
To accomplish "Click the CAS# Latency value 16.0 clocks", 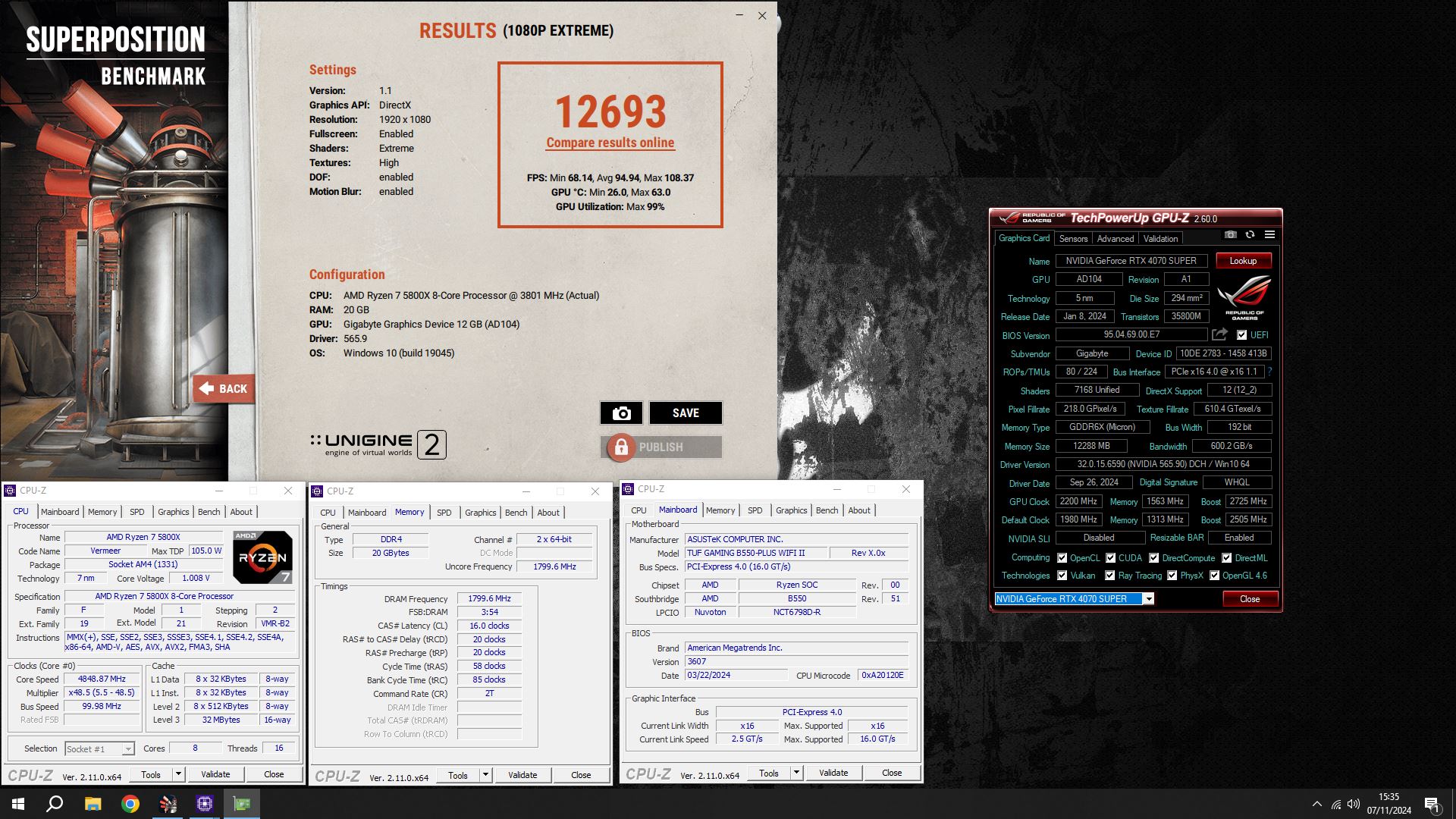I will point(489,626).
